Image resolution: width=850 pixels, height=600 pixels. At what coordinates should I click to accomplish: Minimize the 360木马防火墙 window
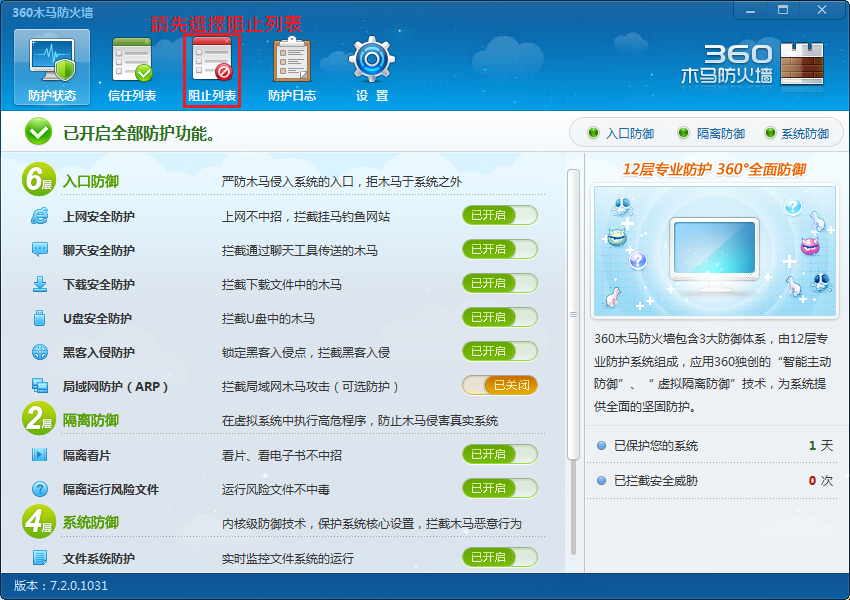click(751, 10)
